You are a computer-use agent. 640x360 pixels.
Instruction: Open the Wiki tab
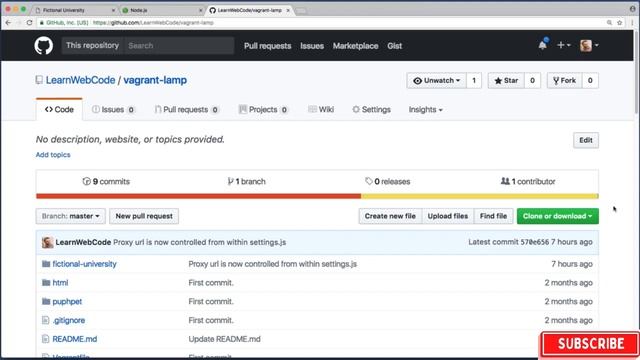(321, 109)
